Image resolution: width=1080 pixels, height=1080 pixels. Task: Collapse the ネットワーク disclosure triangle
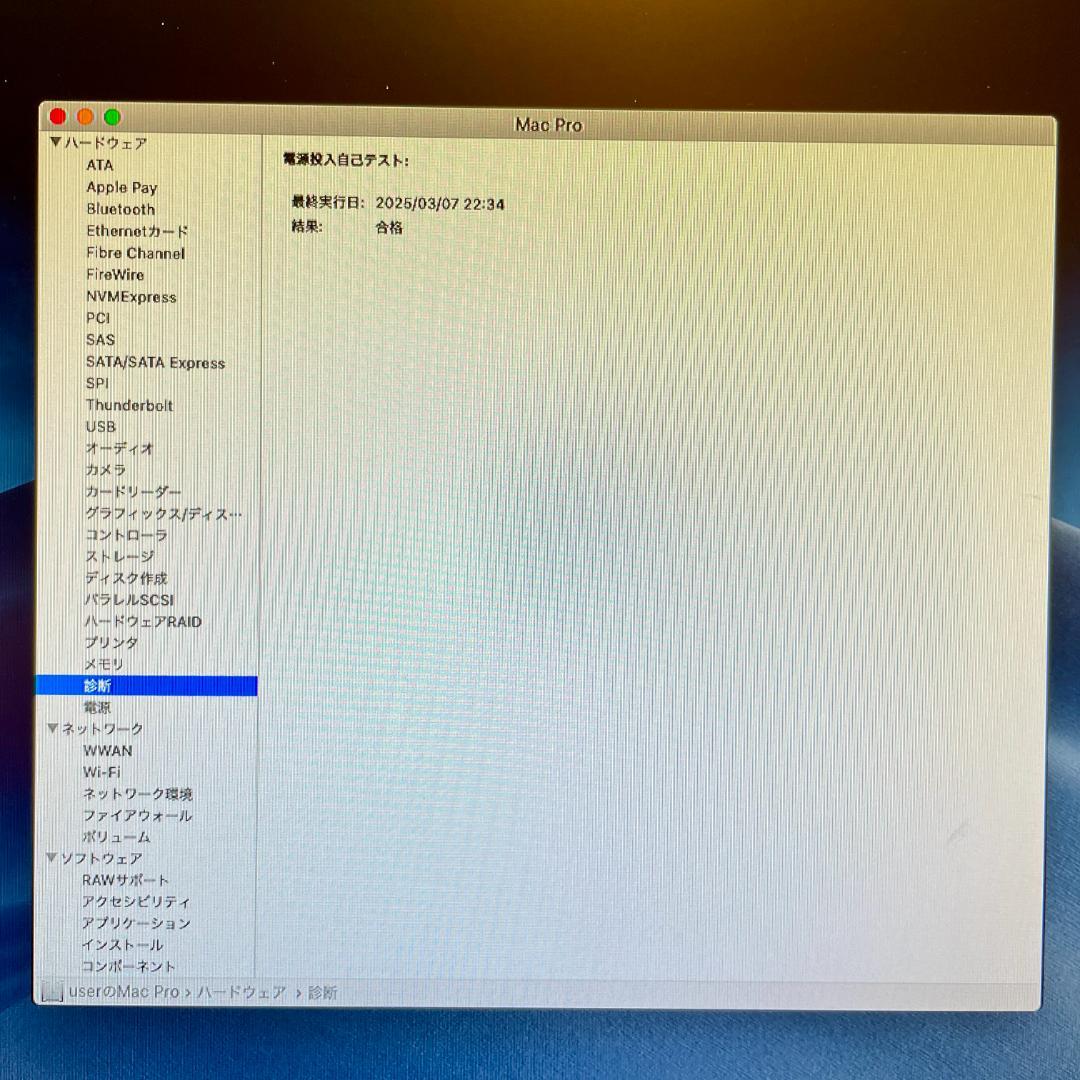(52, 729)
